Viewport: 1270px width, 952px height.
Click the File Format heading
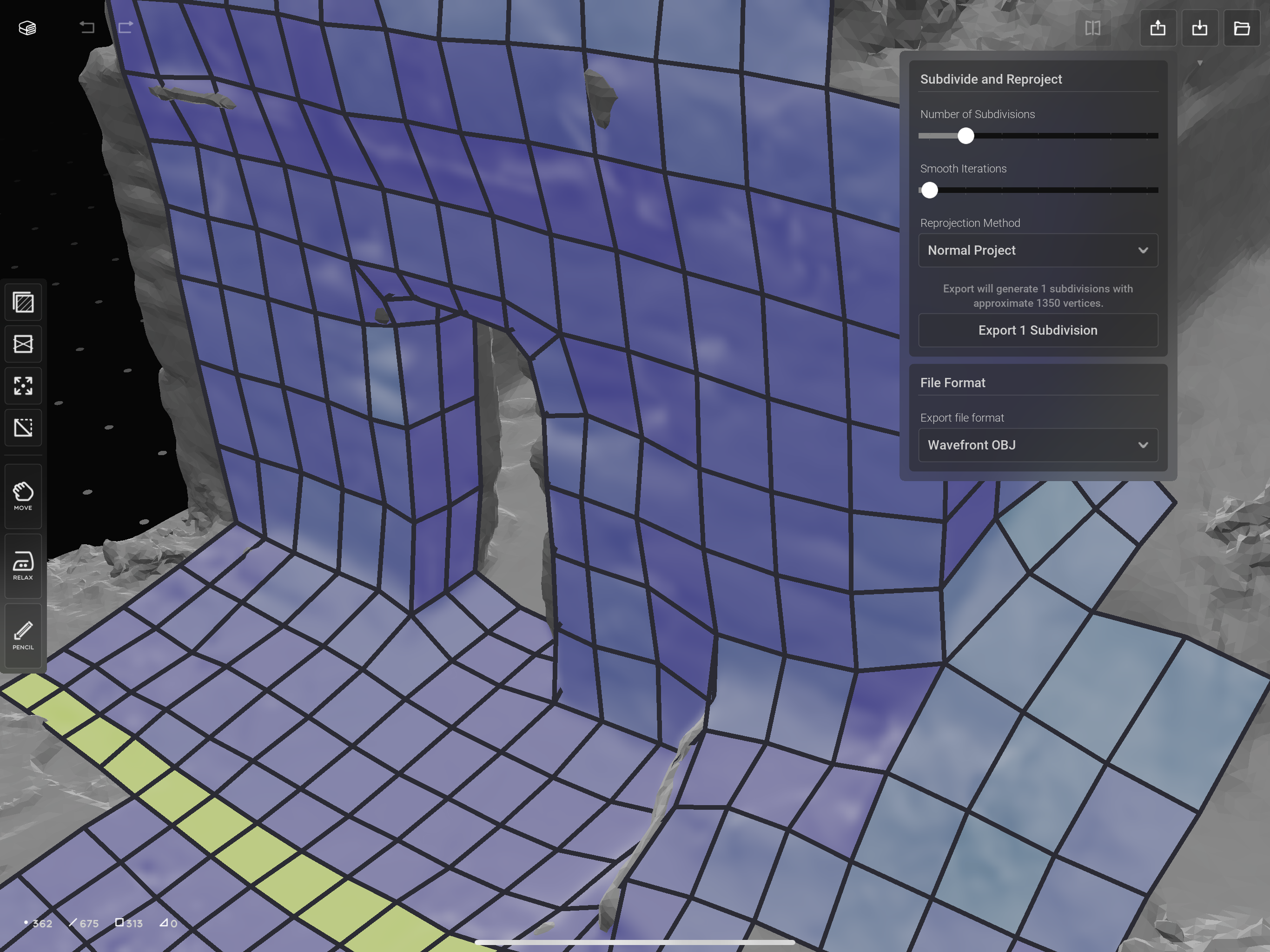point(952,383)
